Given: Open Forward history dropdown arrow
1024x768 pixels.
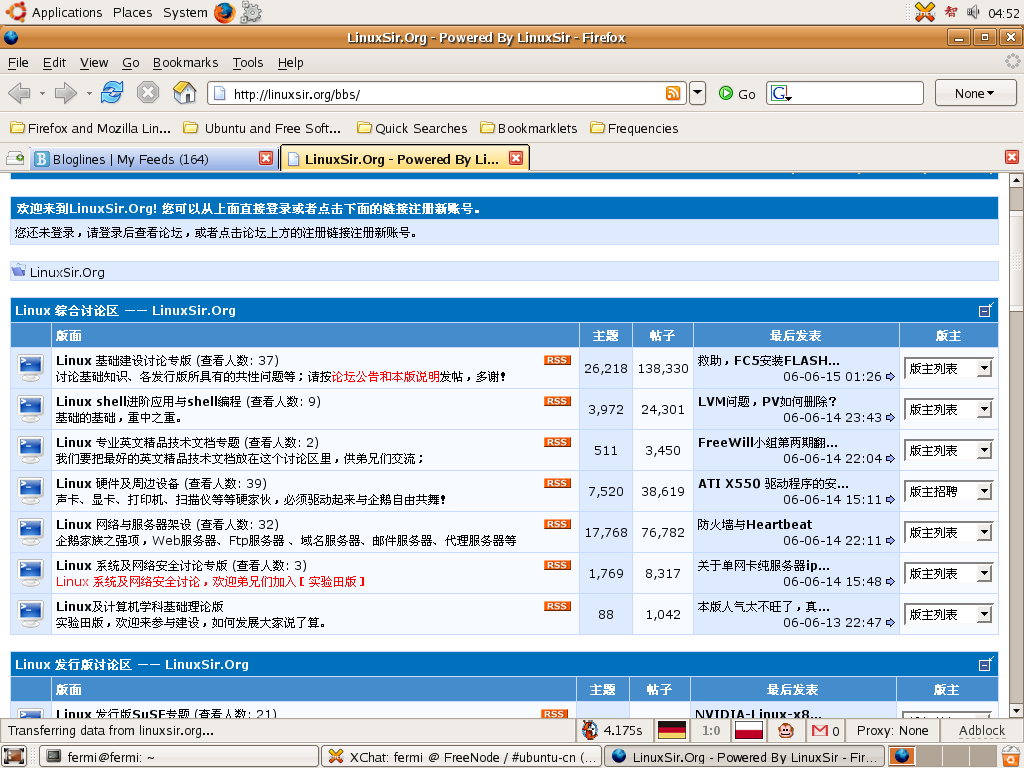Looking at the screenshot, I should tap(89, 93).
